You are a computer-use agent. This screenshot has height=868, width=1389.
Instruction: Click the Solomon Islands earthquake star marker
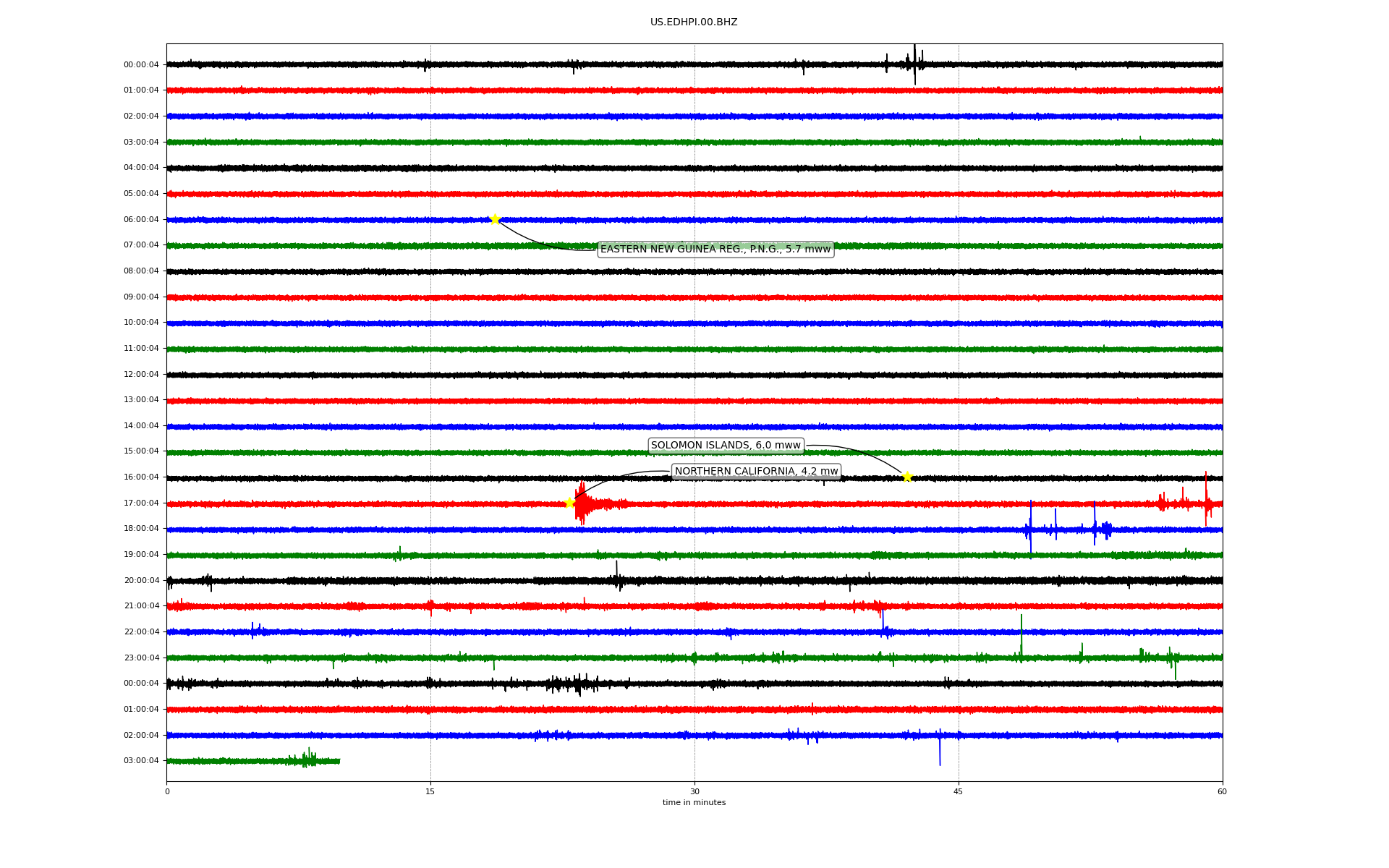pyautogui.click(x=907, y=477)
